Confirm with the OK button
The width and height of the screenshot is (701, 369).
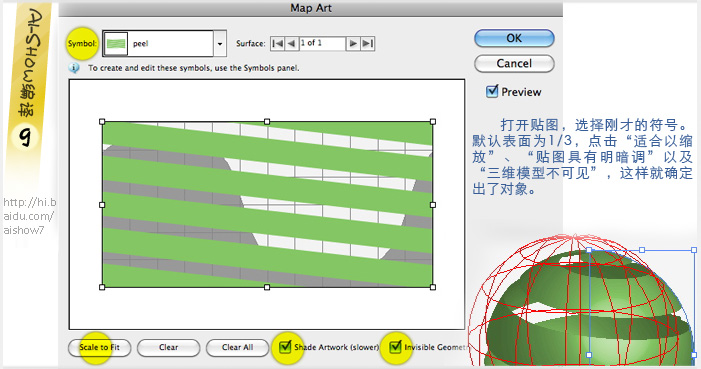(x=514, y=38)
